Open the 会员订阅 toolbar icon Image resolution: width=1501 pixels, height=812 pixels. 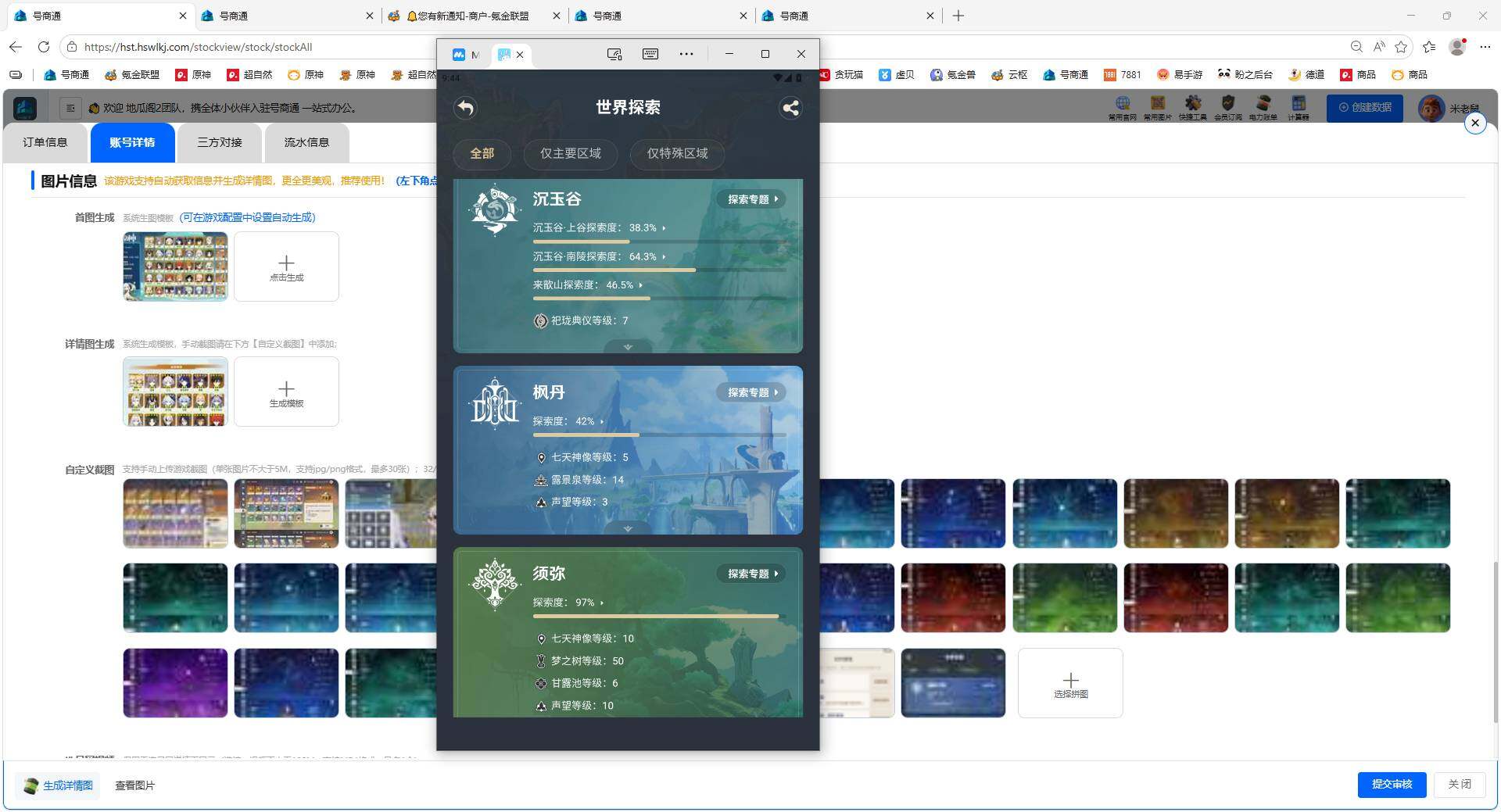[1228, 107]
